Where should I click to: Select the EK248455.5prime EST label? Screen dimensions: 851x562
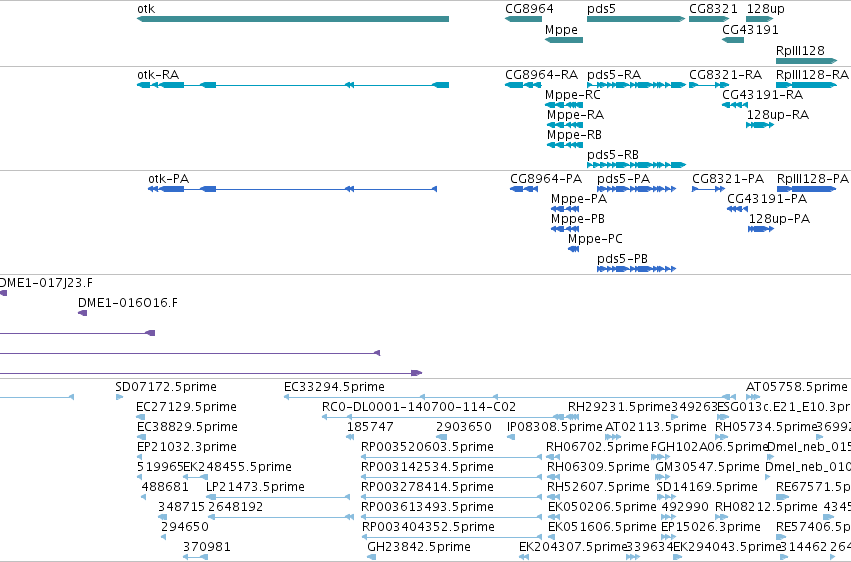[x=238, y=467]
